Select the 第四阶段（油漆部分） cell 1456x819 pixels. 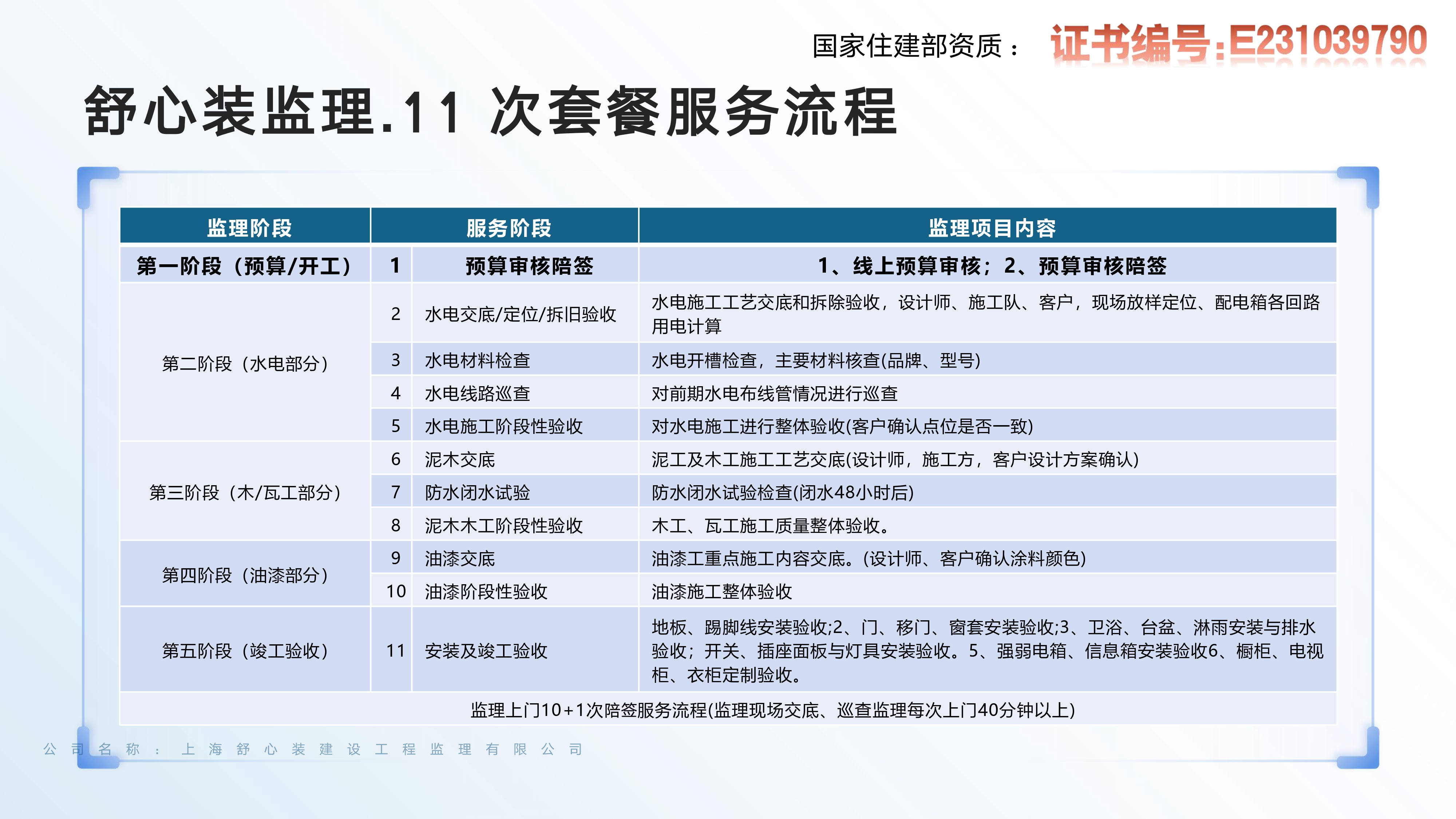pos(245,575)
